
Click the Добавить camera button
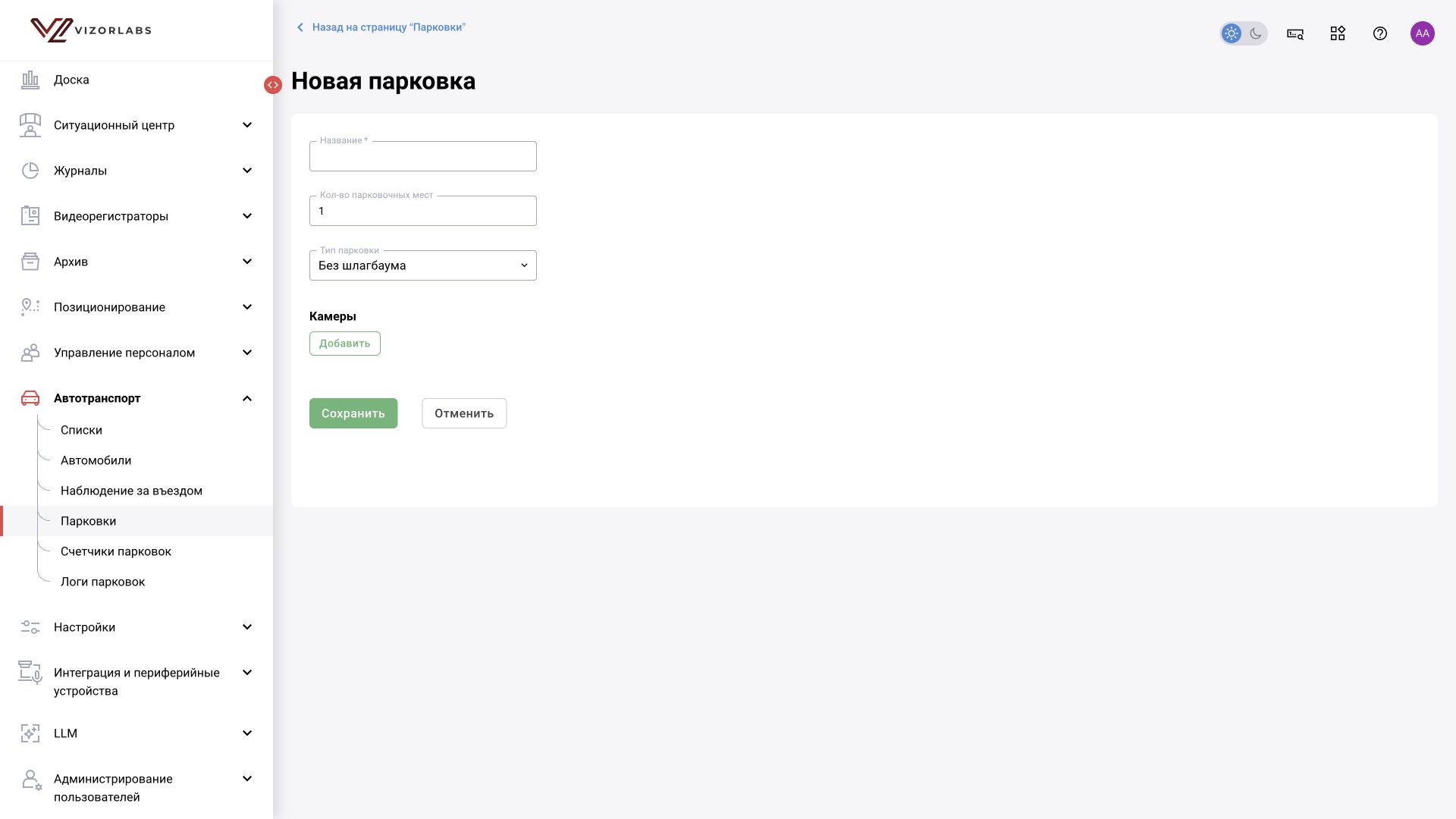pyautogui.click(x=345, y=344)
